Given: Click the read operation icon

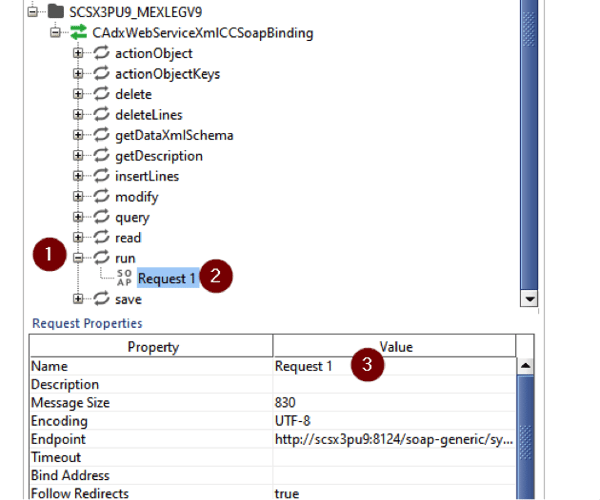Looking at the screenshot, I should click(x=101, y=238).
